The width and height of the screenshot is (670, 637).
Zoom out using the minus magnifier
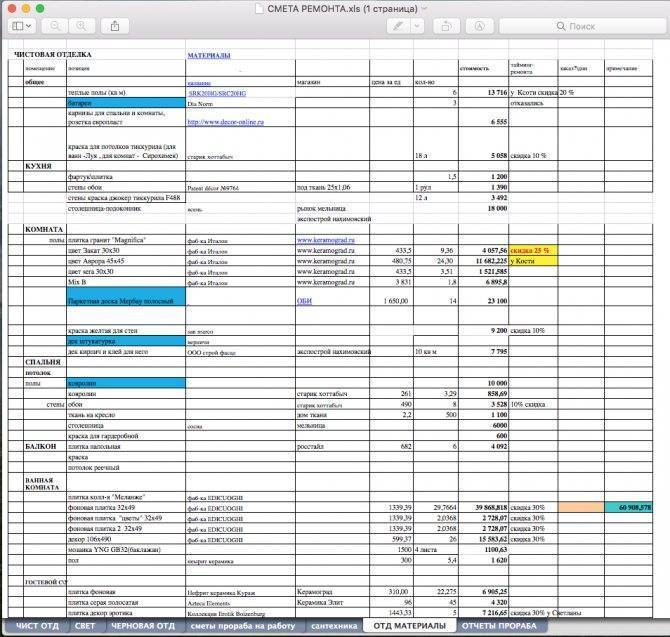coord(55,26)
